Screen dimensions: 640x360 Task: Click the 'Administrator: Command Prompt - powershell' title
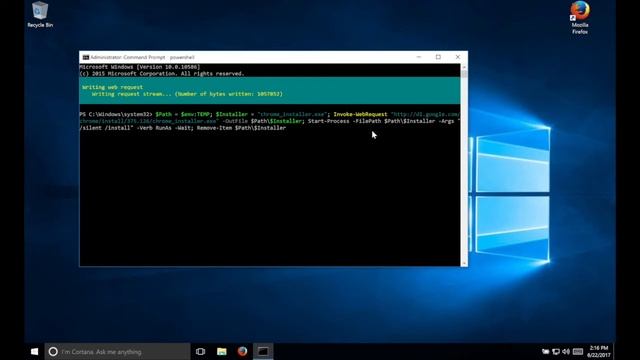pyautogui.click(x=142, y=57)
